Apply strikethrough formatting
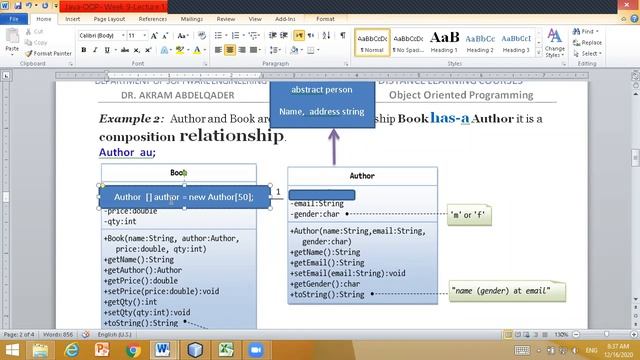The width and height of the screenshot is (640, 360). pyautogui.click(x=125, y=50)
